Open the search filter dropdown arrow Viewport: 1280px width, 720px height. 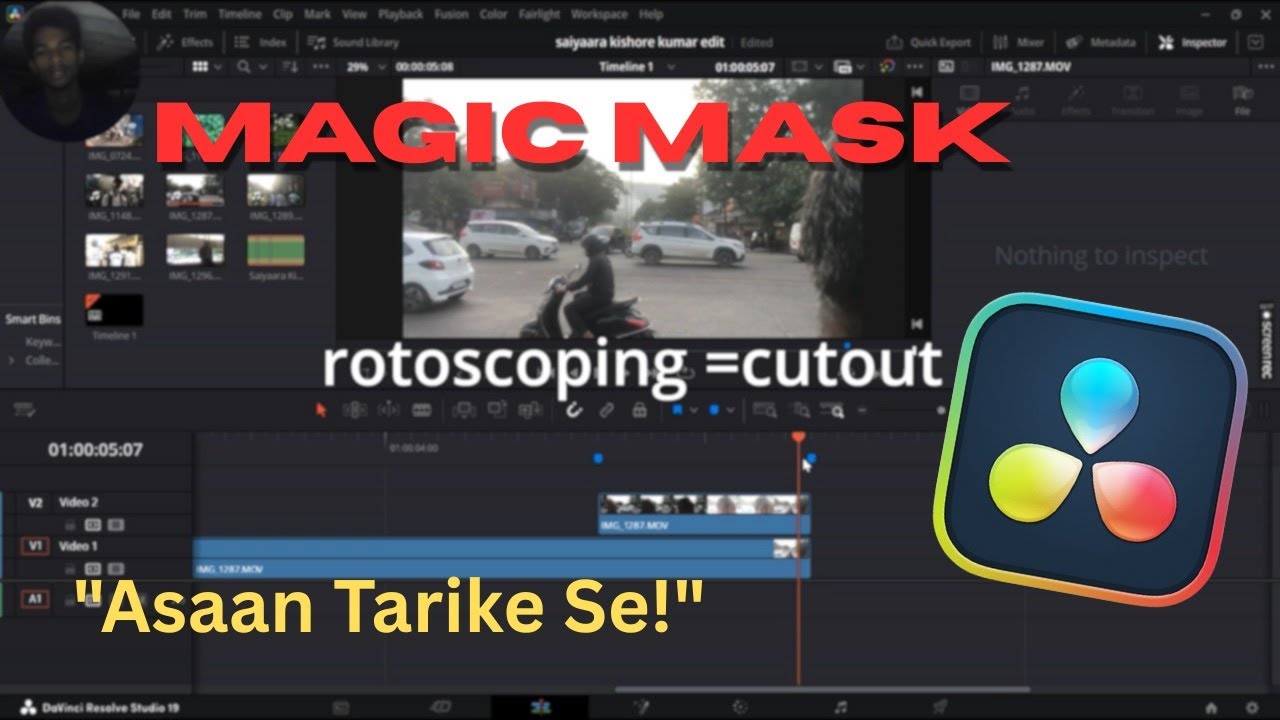(x=263, y=66)
